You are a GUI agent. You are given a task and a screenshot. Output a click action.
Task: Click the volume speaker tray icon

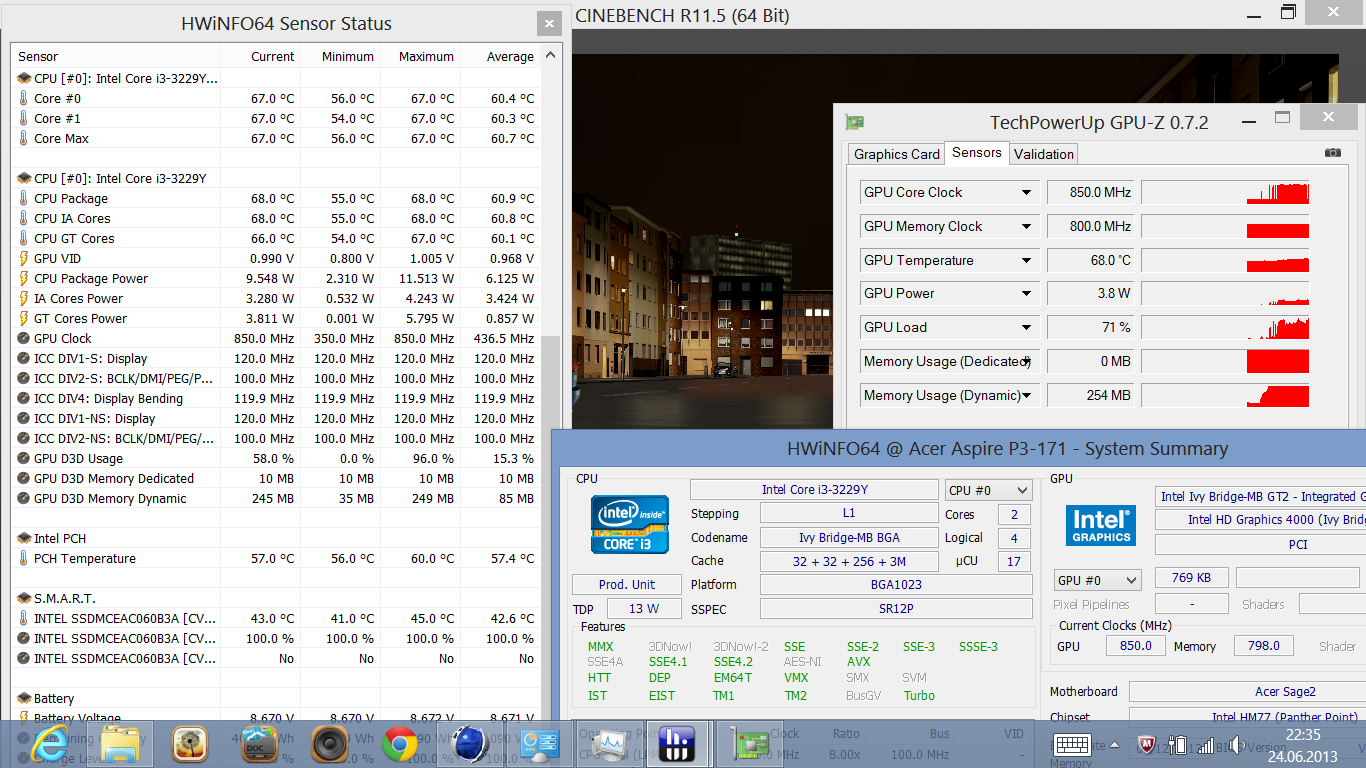click(x=1235, y=745)
